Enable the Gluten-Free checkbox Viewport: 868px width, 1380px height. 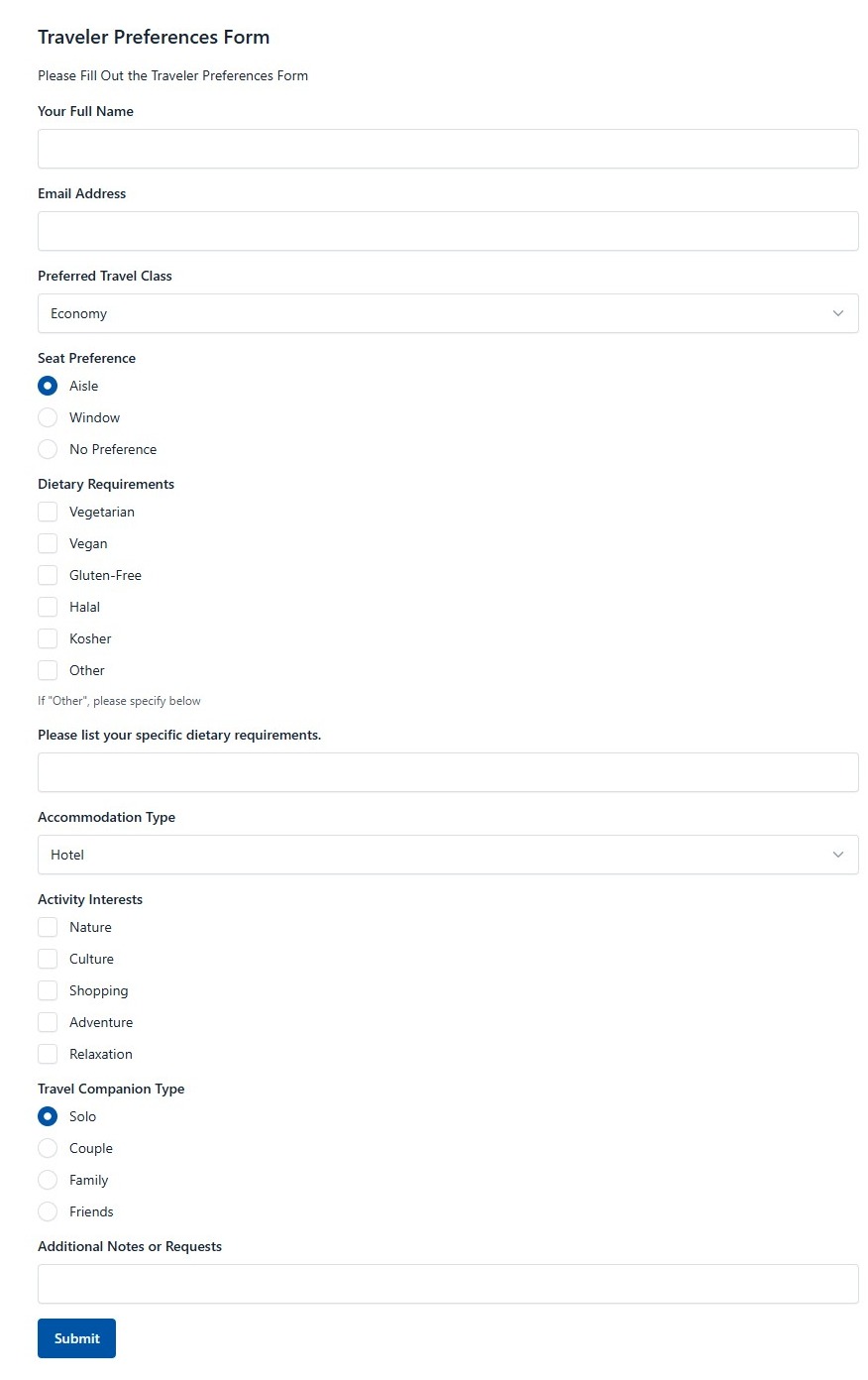click(47, 575)
